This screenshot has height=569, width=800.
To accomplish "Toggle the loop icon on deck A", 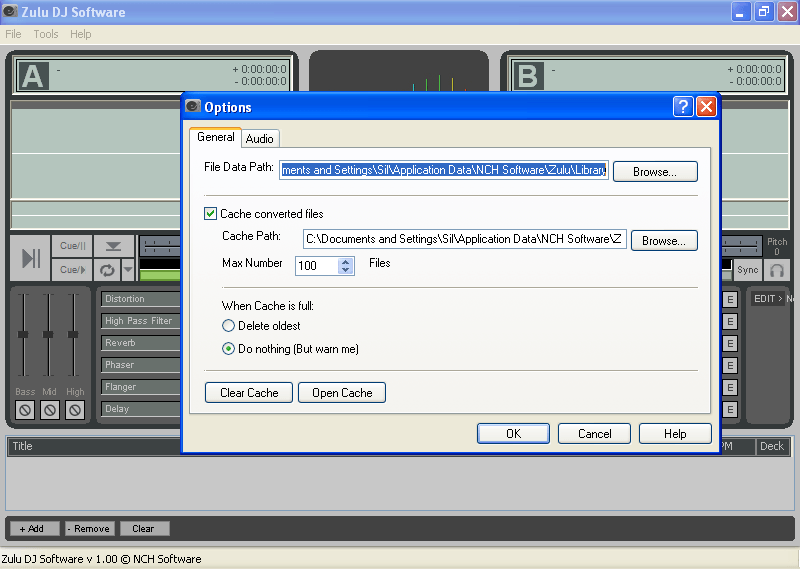I will [107, 269].
